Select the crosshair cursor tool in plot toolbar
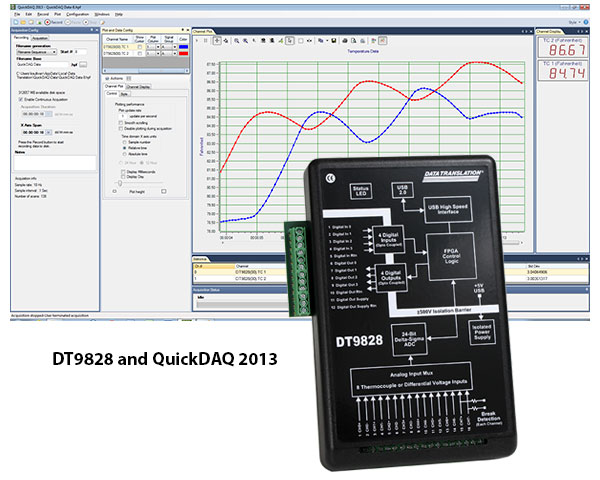 point(217,41)
